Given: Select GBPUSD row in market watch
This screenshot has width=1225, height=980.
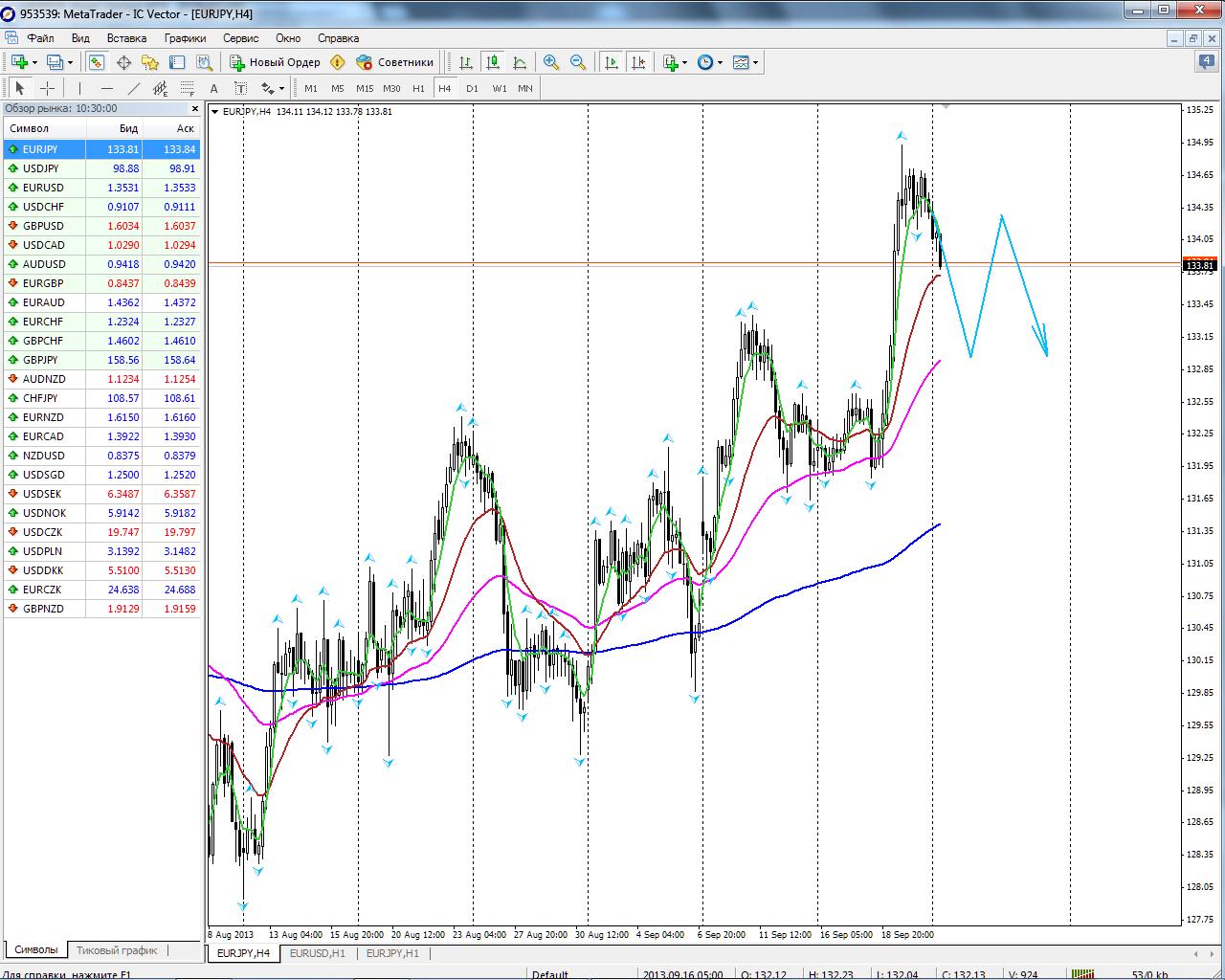Looking at the screenshot, I should (43, 226).
